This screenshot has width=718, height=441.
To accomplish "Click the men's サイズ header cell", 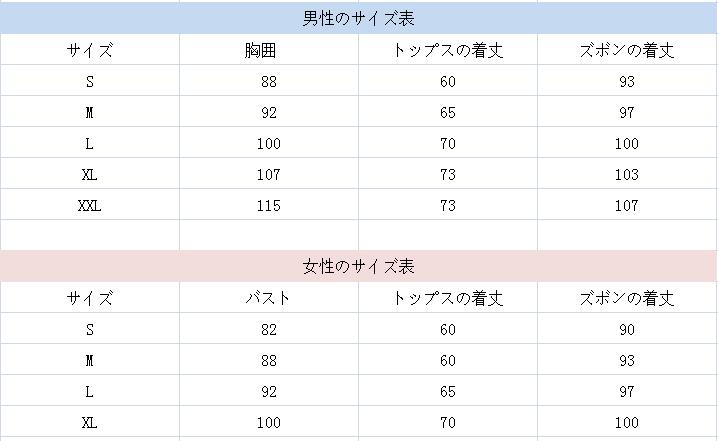I will [x=90, y=49].
